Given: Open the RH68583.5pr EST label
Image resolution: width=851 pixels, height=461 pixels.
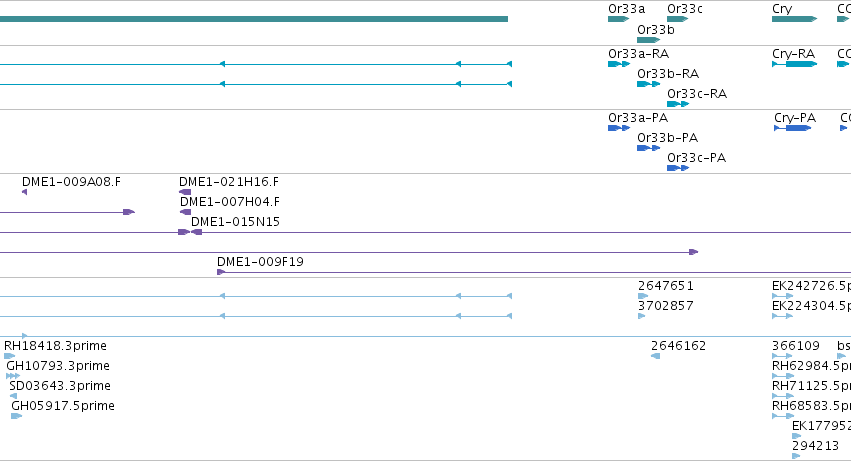Looking at the screenshot, I should tap(811, 407).
